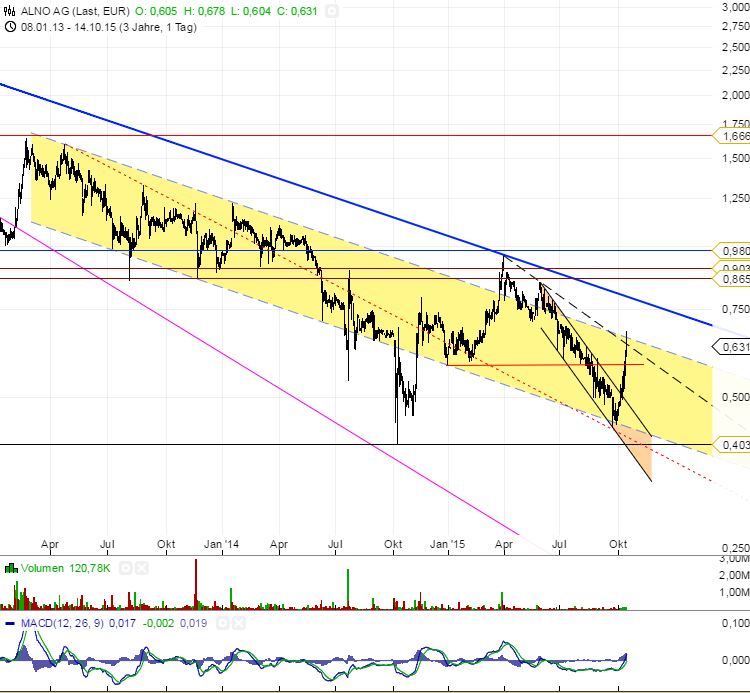Viewport: 750px width, 693px height.
Task: Click the 0,750 price axis label
Action: click(x=735, y=309)
